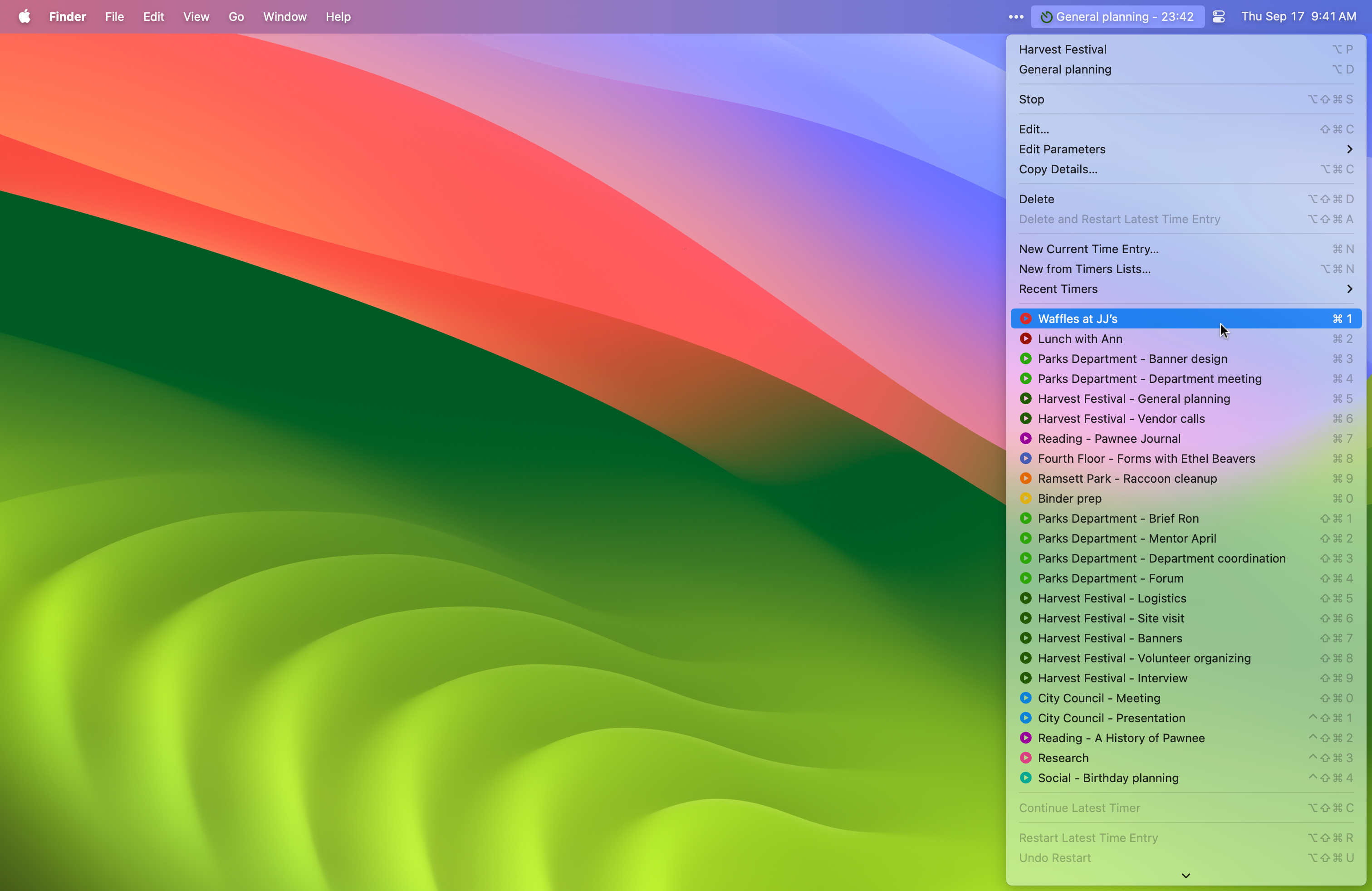Click play icon for Birthday planning timer

[1025, 778]
